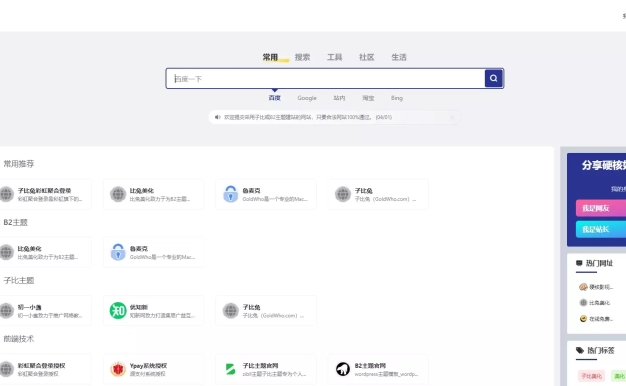Click the black round B2主题官网 icon
626x386 pixels.
[343, 369]
